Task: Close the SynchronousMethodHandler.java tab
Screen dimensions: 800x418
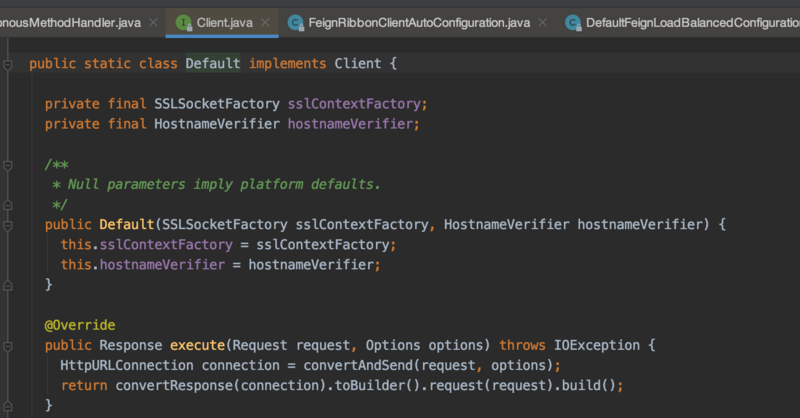Action: (x=151, y=21)
